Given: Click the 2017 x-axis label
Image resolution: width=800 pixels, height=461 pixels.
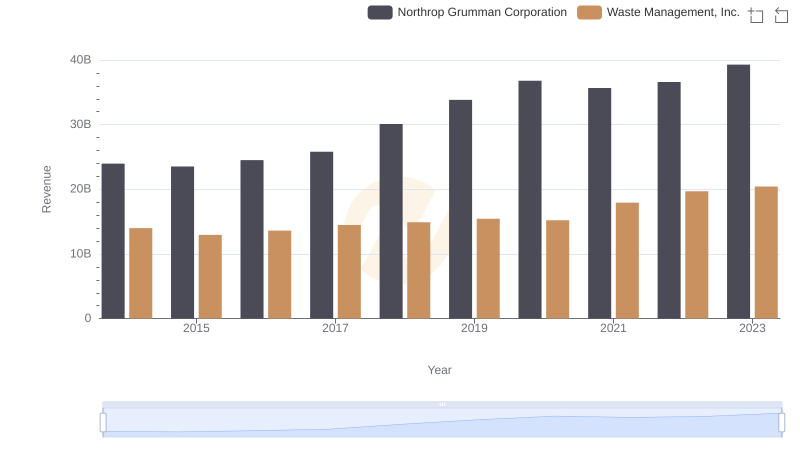Looking at the screenshot, I should tap(335, 328).
